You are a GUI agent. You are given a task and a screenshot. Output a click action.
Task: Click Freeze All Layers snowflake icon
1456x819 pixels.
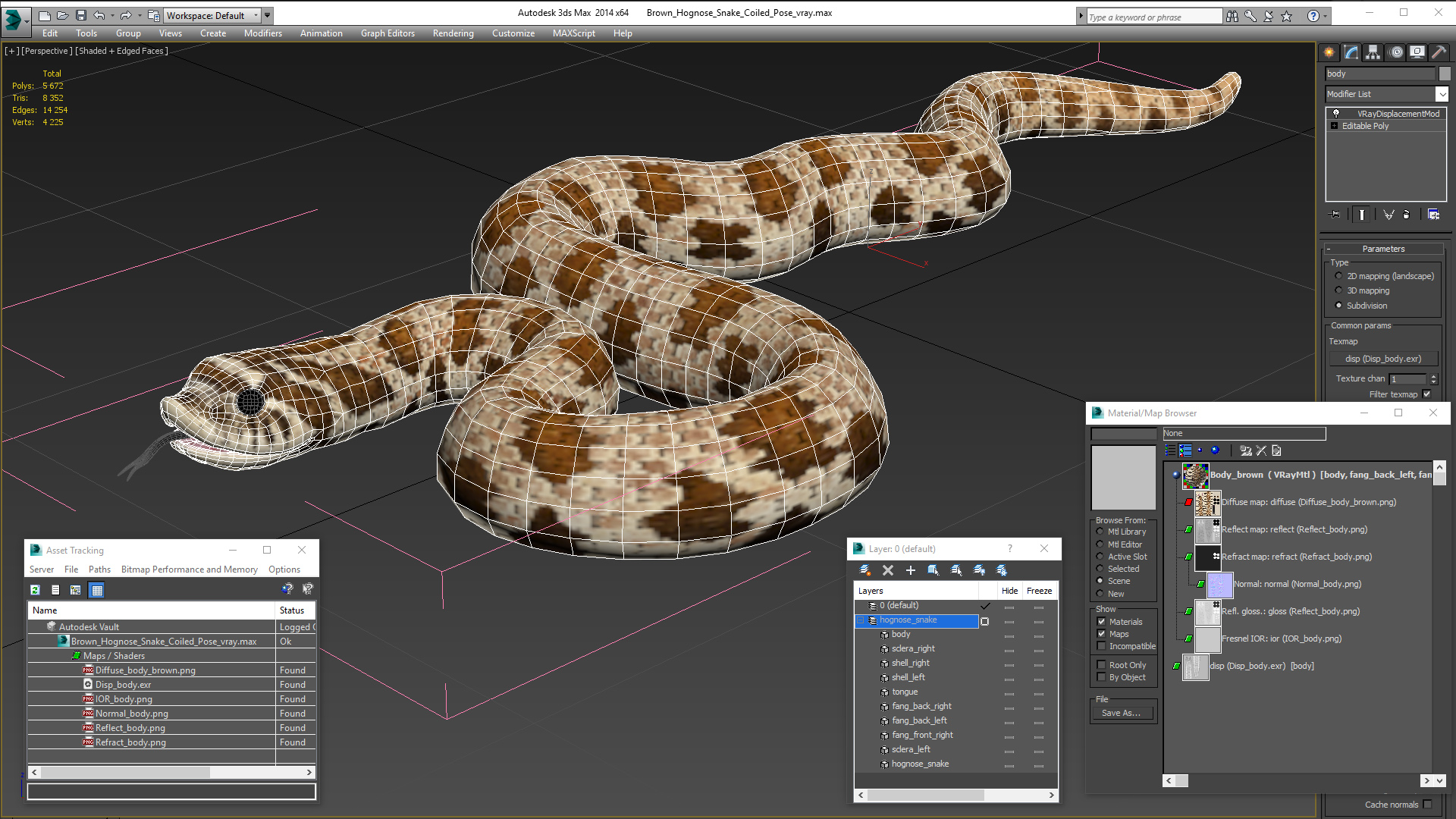[x=1002, y=570]
